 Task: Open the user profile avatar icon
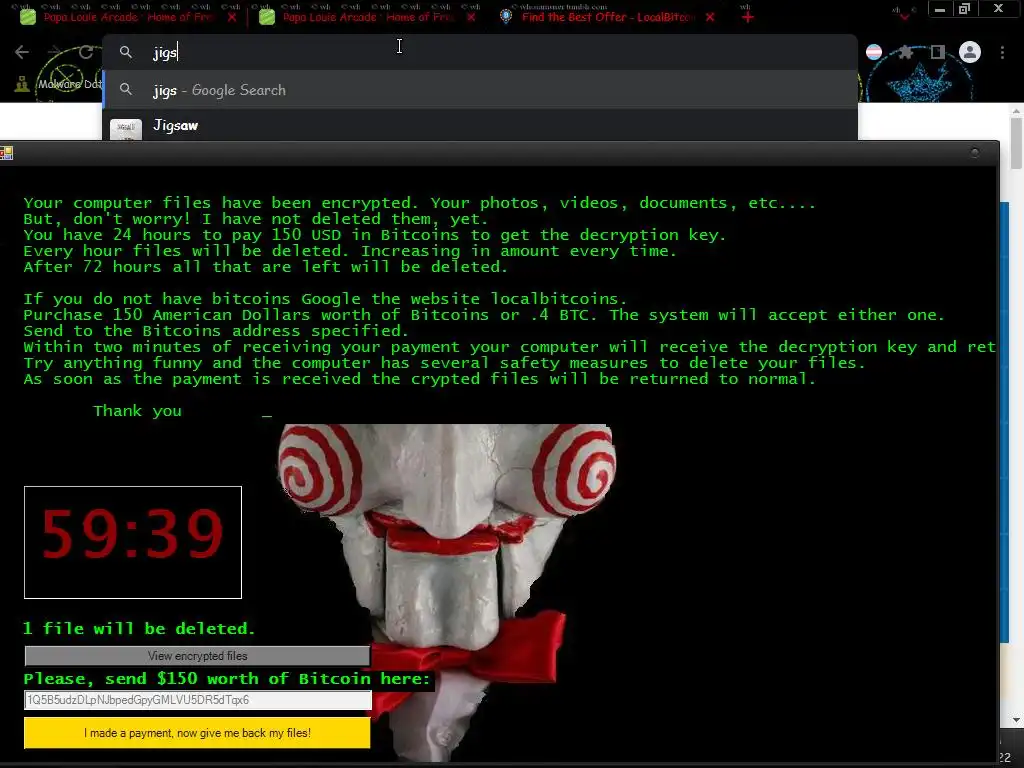tap(970, 52)
